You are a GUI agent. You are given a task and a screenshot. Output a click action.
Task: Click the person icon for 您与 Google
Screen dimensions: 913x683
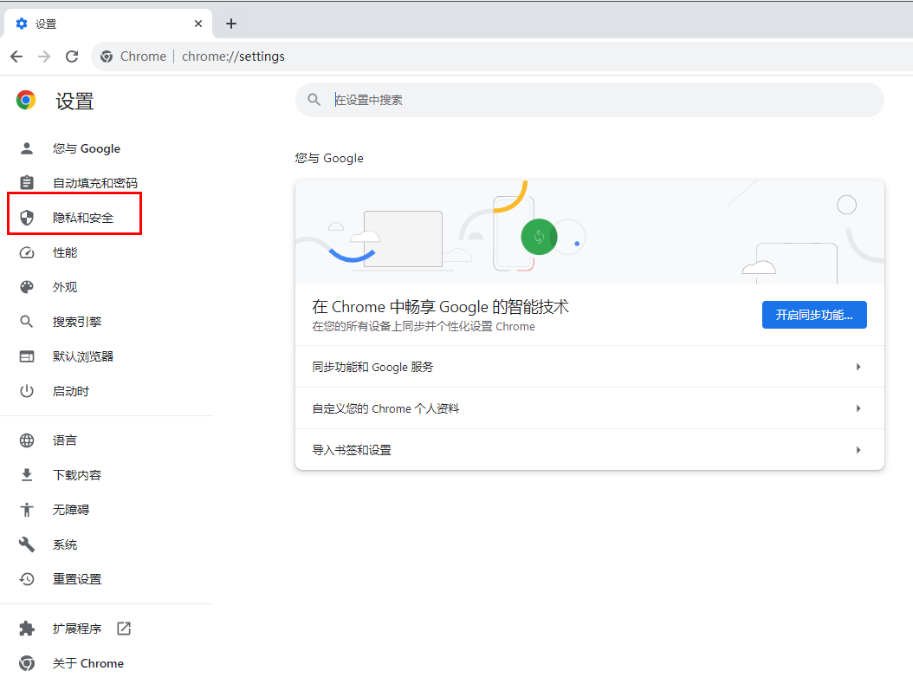[27, 148]
